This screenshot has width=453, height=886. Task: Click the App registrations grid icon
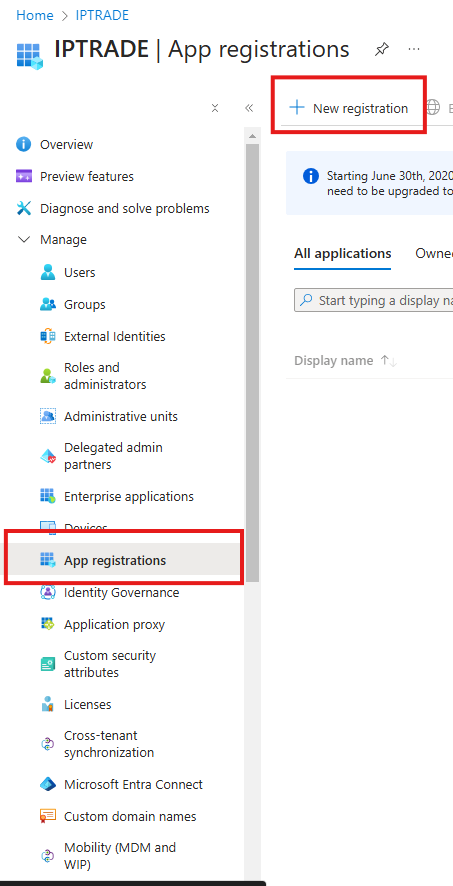(x=48, y=561)
